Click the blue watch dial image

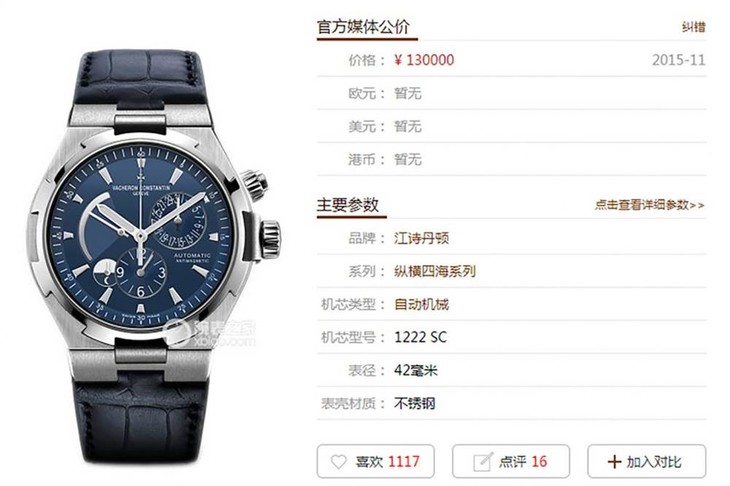pyautogui.click(x=141, y=236)
